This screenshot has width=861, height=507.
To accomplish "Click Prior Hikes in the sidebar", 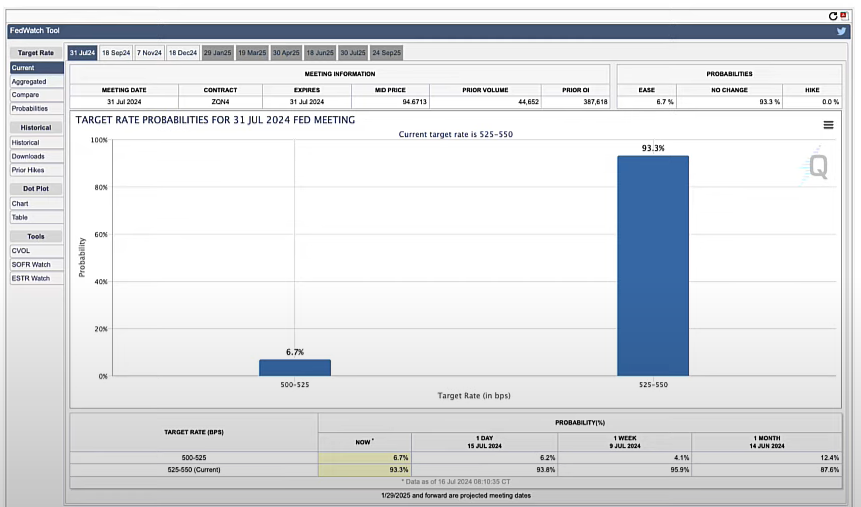I will (x=28, y=170).
